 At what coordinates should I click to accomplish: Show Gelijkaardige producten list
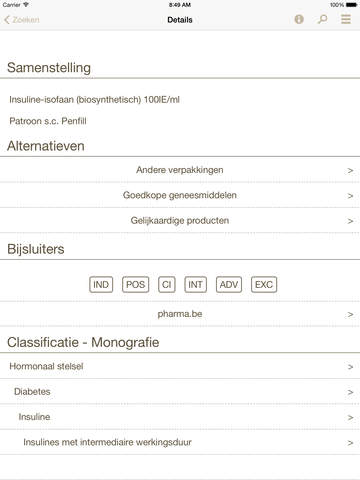coord(180,221)
